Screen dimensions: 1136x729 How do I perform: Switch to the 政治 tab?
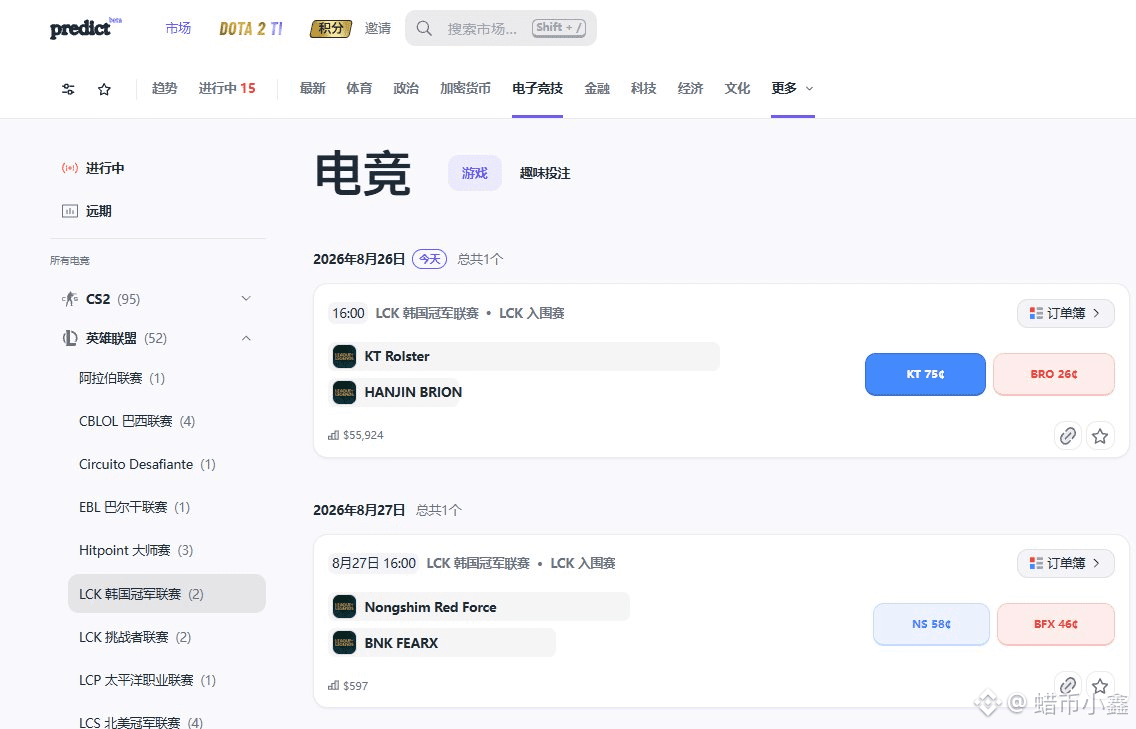point(406,88)
